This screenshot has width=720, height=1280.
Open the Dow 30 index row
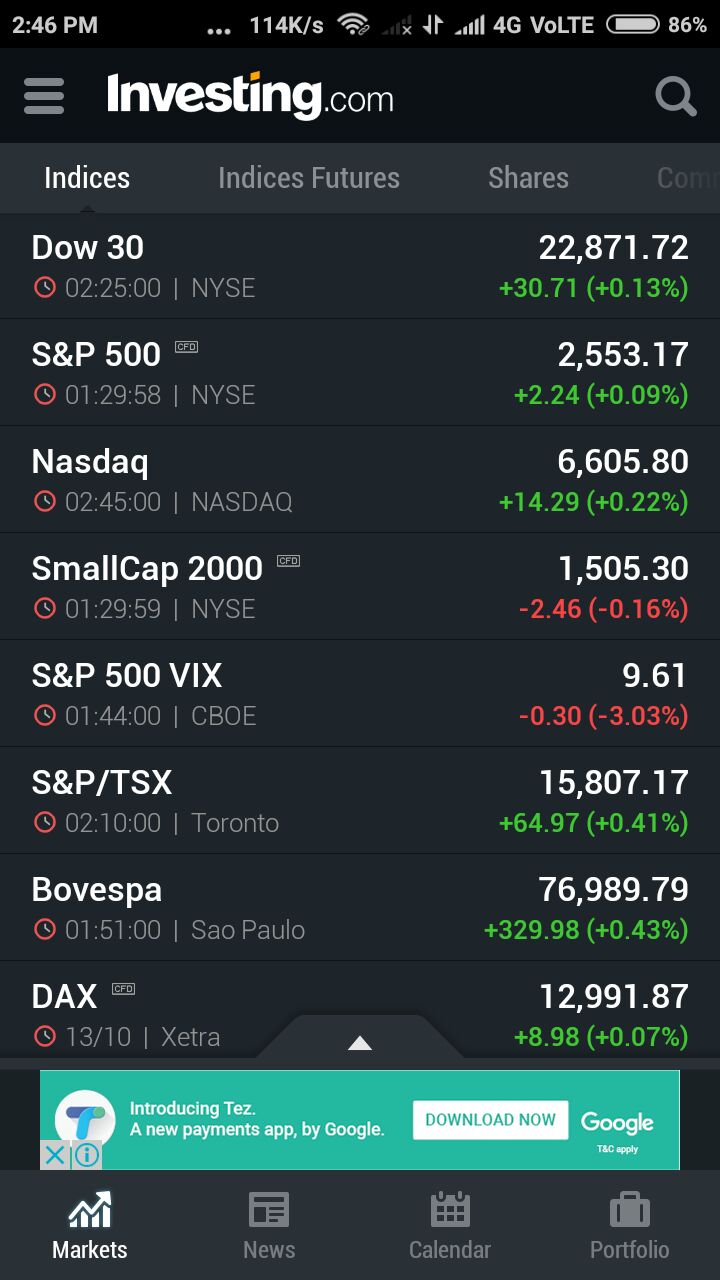[360, 266]
